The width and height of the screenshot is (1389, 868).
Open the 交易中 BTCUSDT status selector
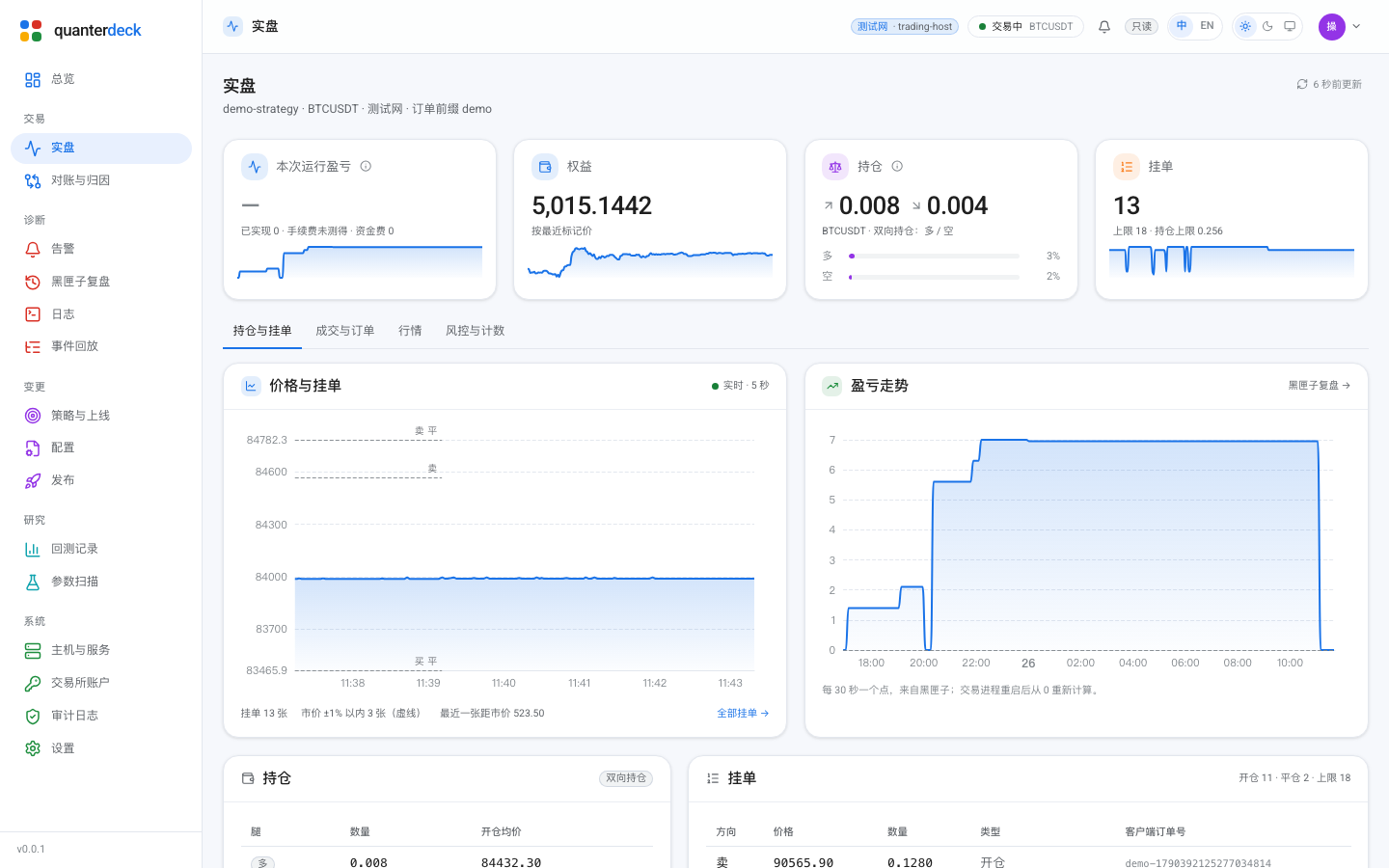(1025, 27)
